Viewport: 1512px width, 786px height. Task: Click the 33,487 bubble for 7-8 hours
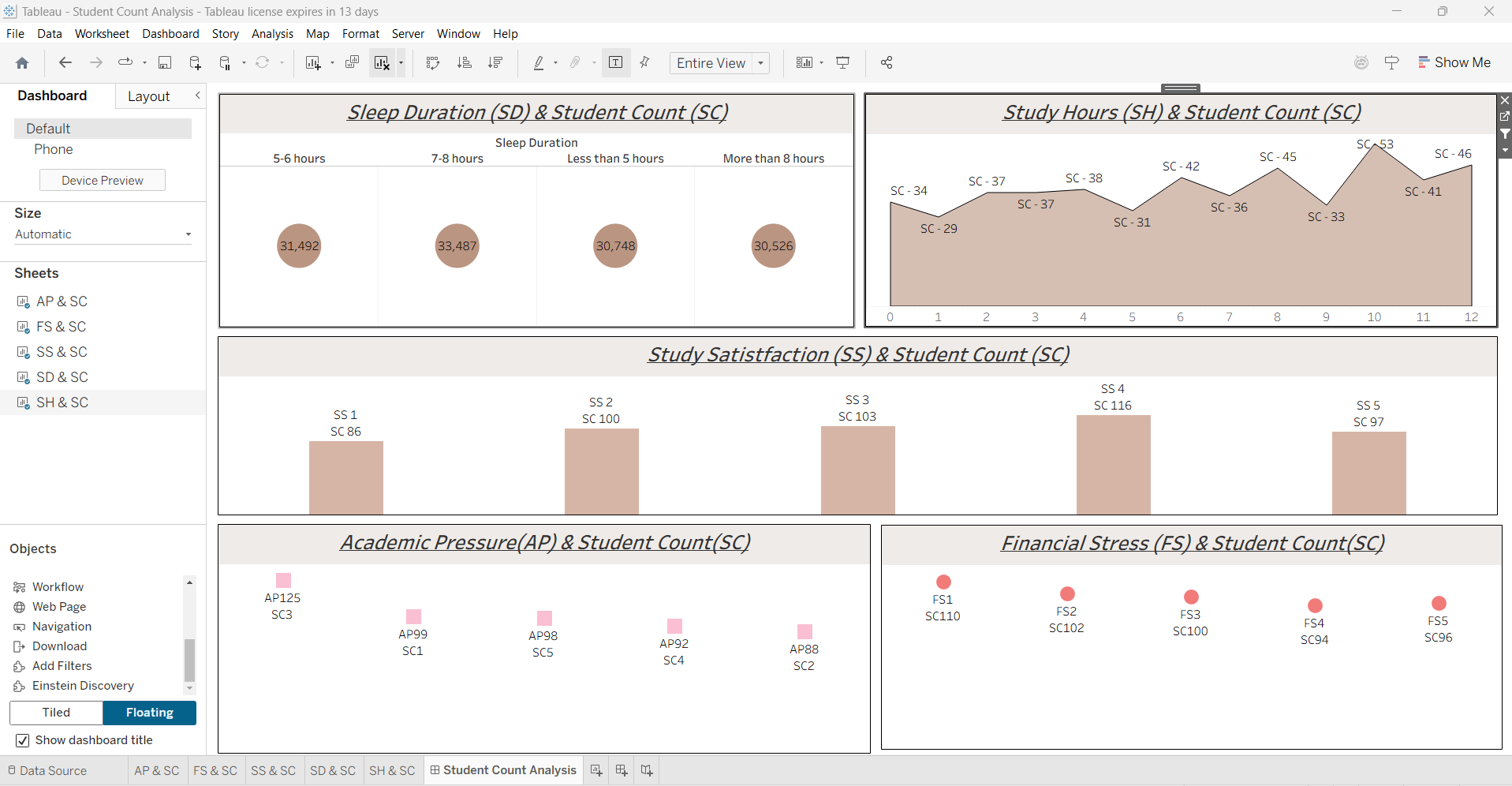click(x=457, y=246)
